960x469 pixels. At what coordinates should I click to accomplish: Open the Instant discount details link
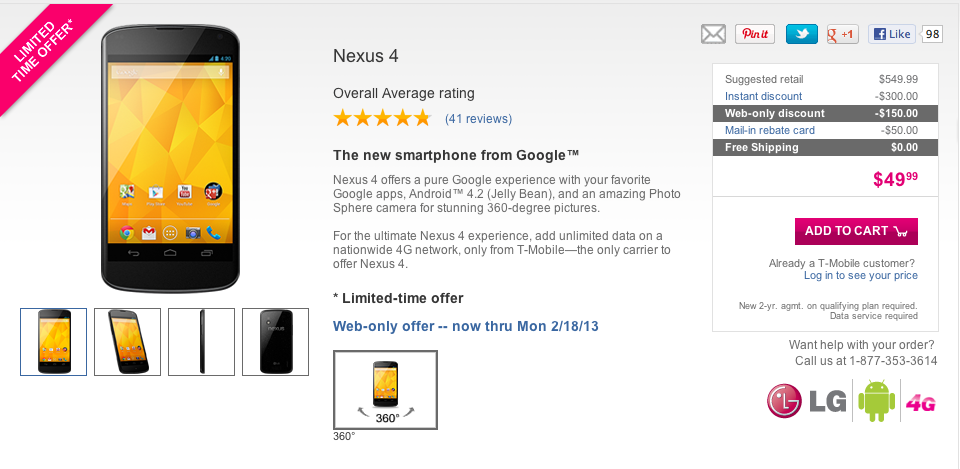click(x=763, y=96)
